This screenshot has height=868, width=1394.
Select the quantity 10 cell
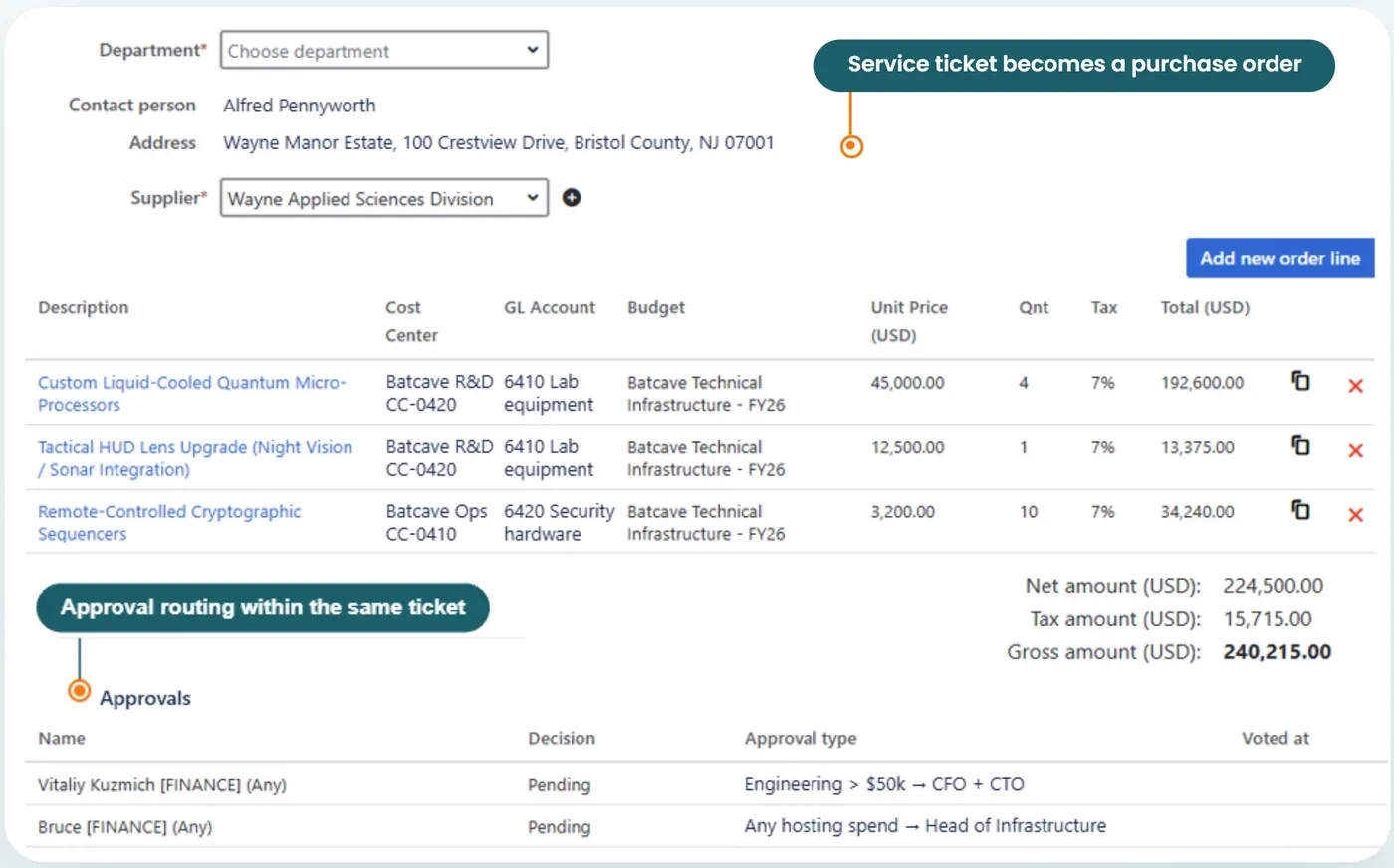1029,512
